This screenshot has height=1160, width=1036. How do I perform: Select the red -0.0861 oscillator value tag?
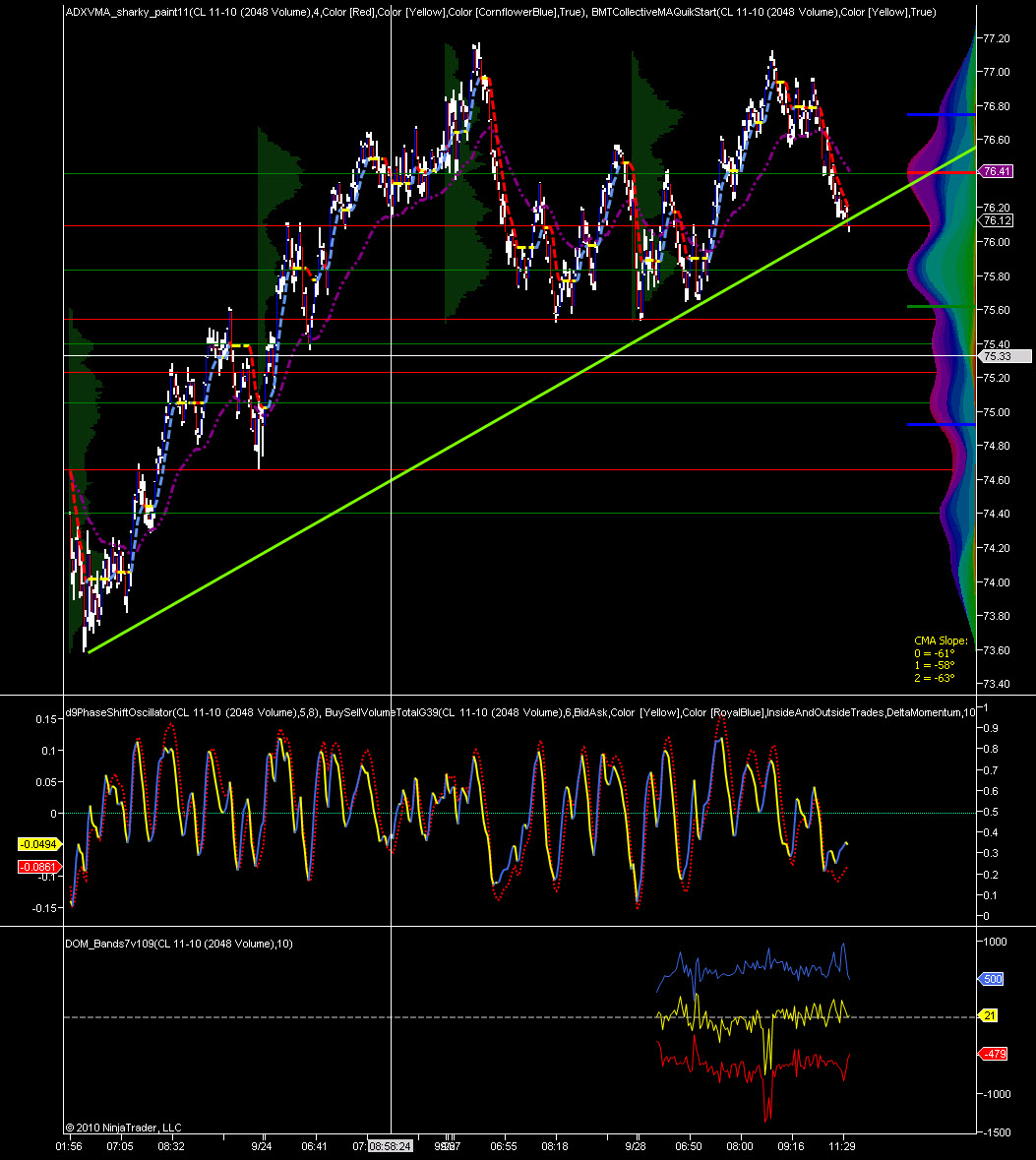pos(39,867)
